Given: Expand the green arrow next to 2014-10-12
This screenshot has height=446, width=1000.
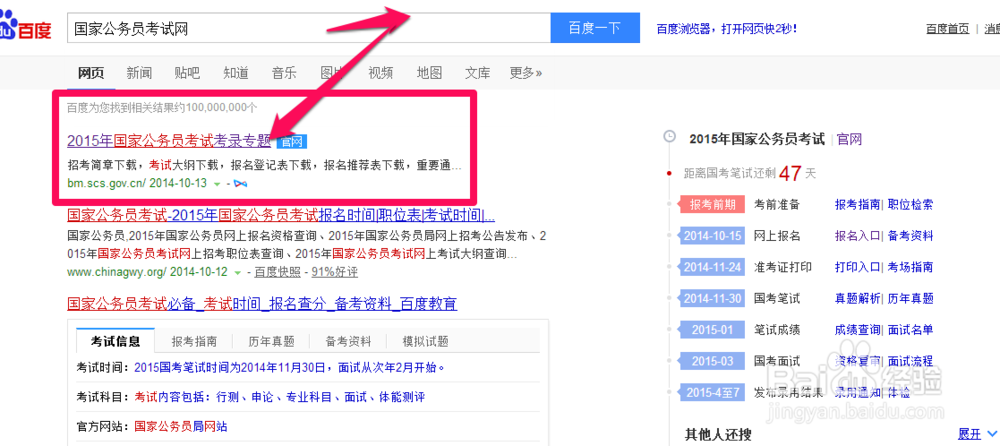Looking at the screenshot, I should point(238,272).
